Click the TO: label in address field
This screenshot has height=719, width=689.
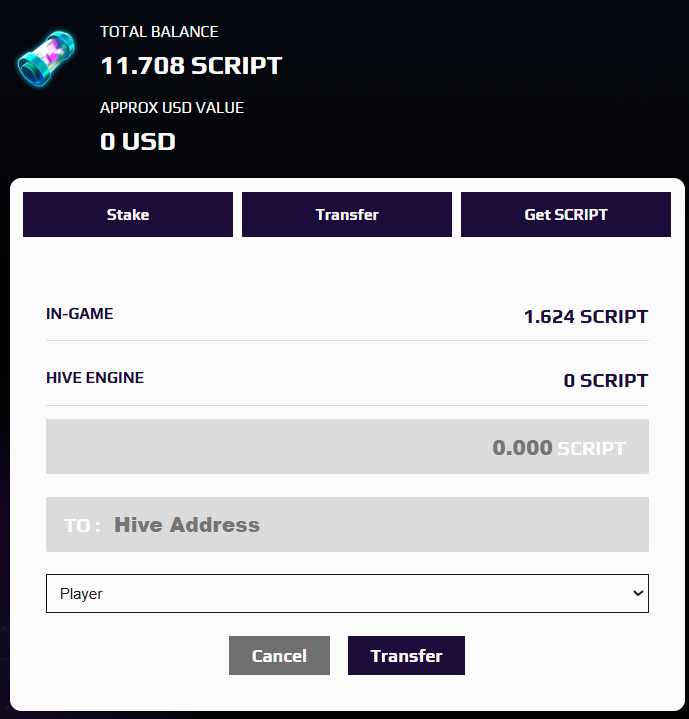(82, 525)
